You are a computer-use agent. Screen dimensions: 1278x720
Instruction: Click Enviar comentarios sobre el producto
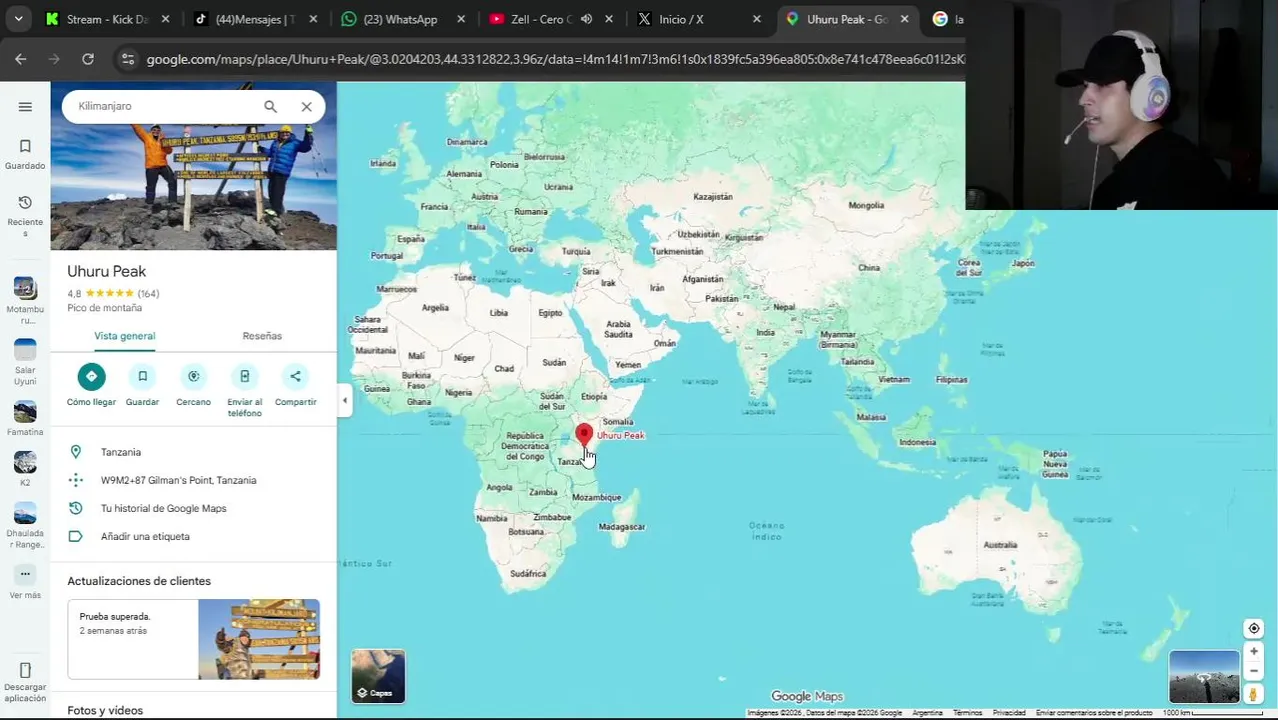pyautogui.click(x=1094, y=713)
